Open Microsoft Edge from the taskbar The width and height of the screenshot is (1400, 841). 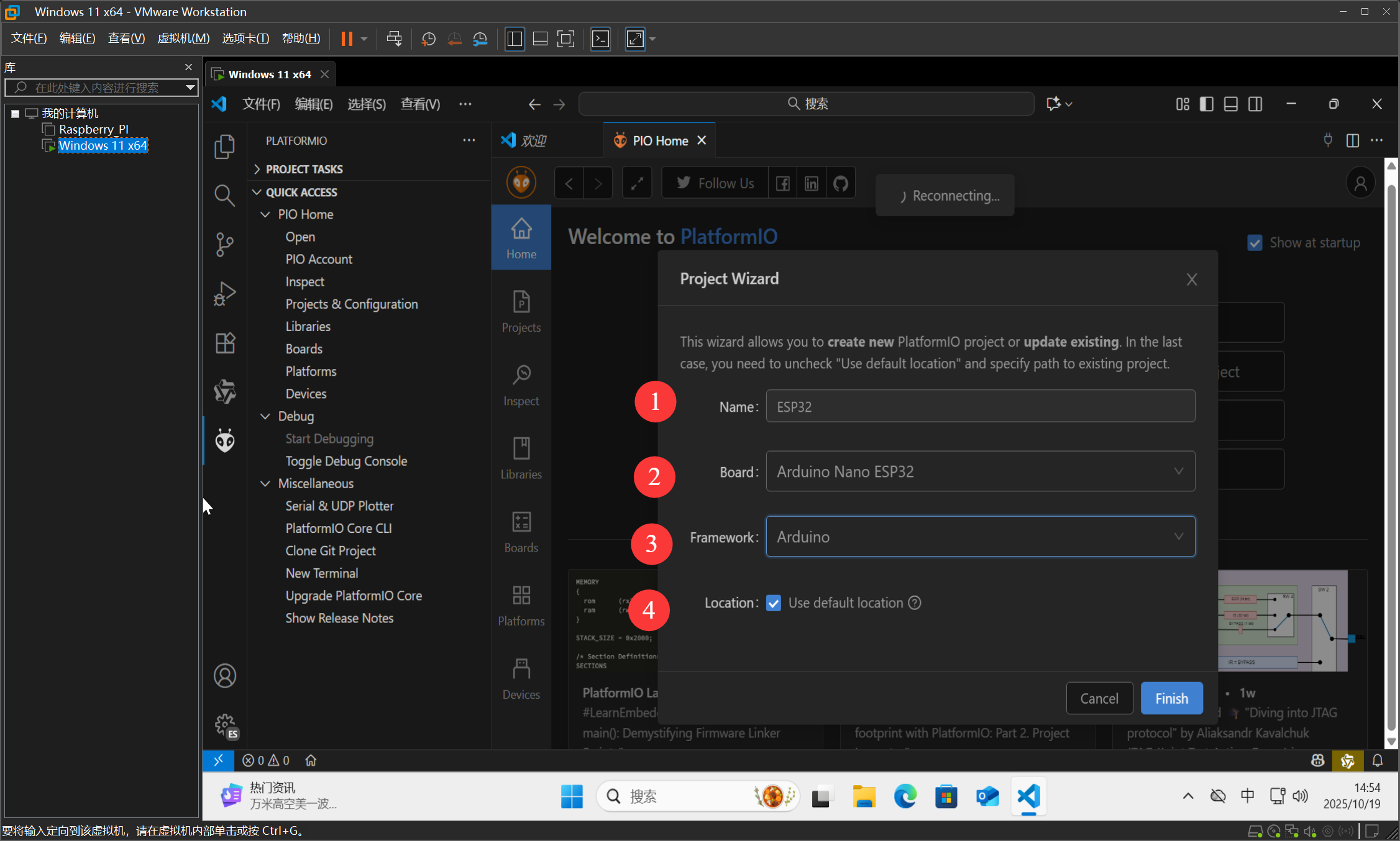tap(905, 796)
